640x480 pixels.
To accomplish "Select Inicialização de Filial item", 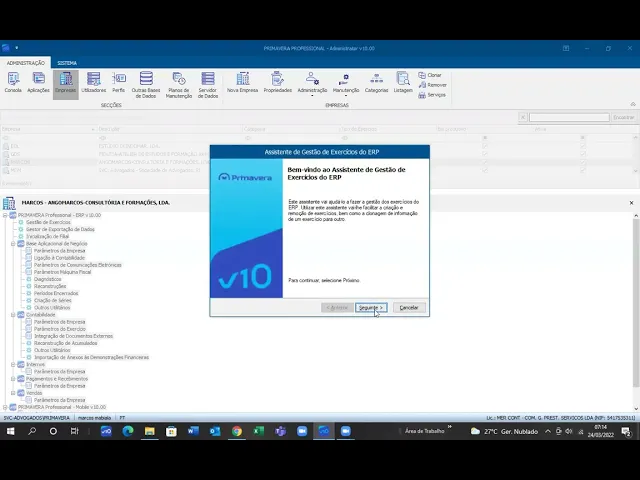I will tap(47, 236).
